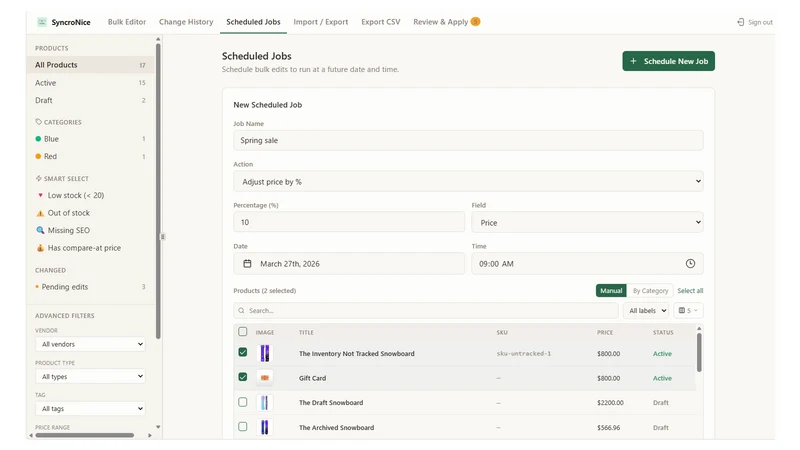The width and height of the screenshot is (800, 450).
Task: Click the product table vertical scrollbar
Action: (x=699, y=352)
